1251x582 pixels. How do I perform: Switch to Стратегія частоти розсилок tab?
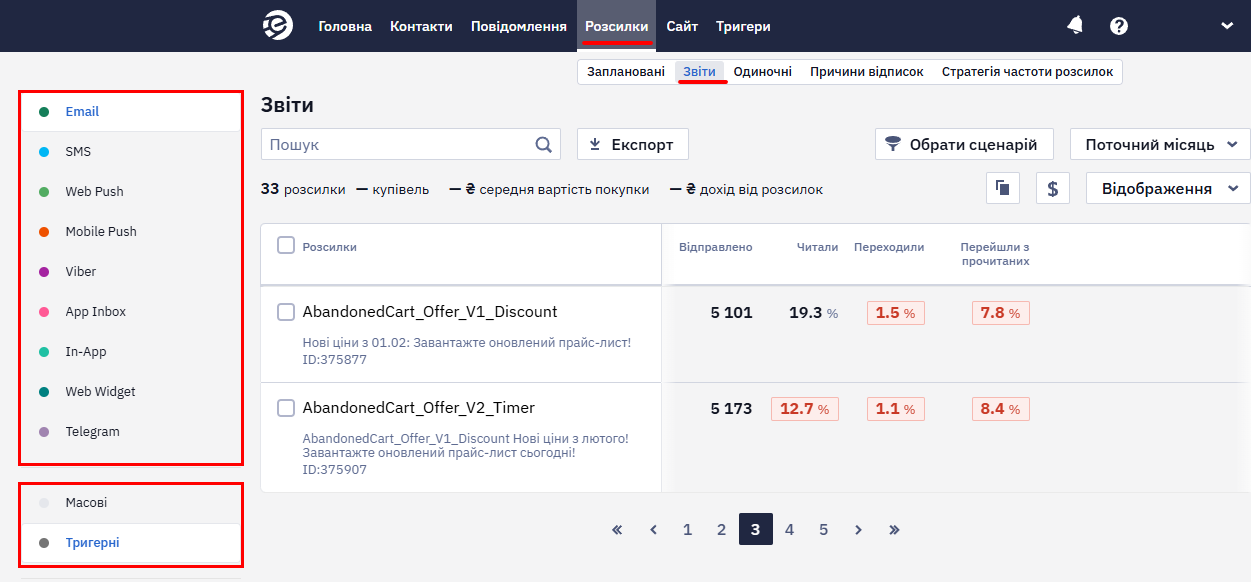(1027, 72)
